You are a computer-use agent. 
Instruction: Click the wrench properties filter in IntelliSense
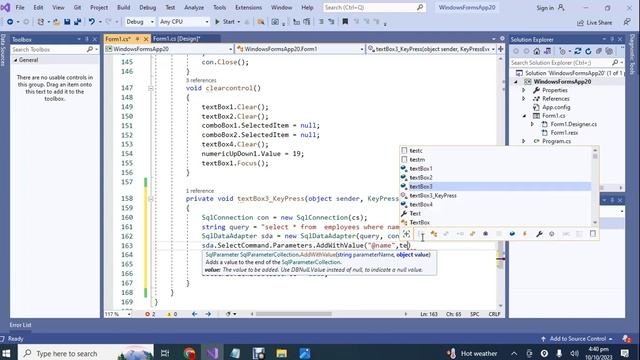tap(539, 234)
